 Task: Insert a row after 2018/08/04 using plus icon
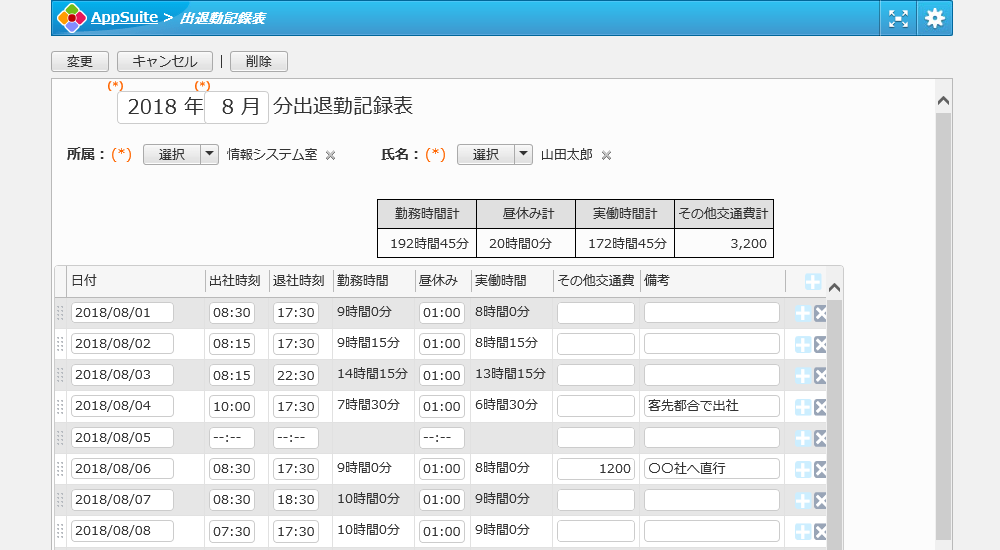(x=802, y=407)
